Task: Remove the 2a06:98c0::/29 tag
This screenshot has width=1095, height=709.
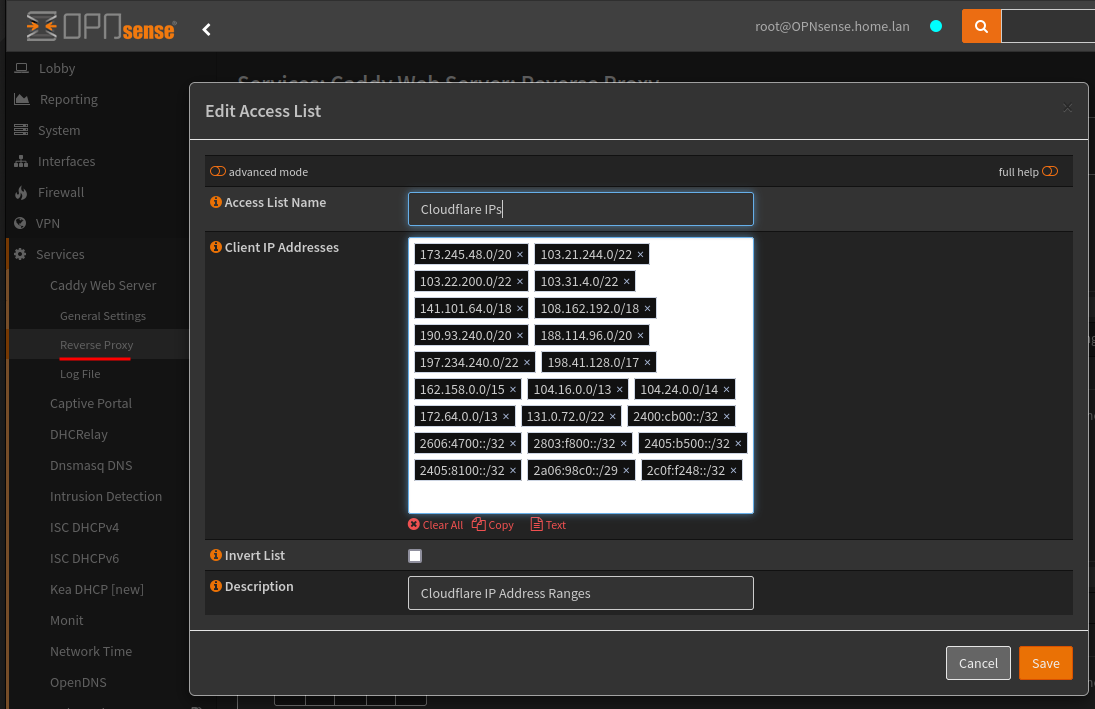Action: (626, 471)
